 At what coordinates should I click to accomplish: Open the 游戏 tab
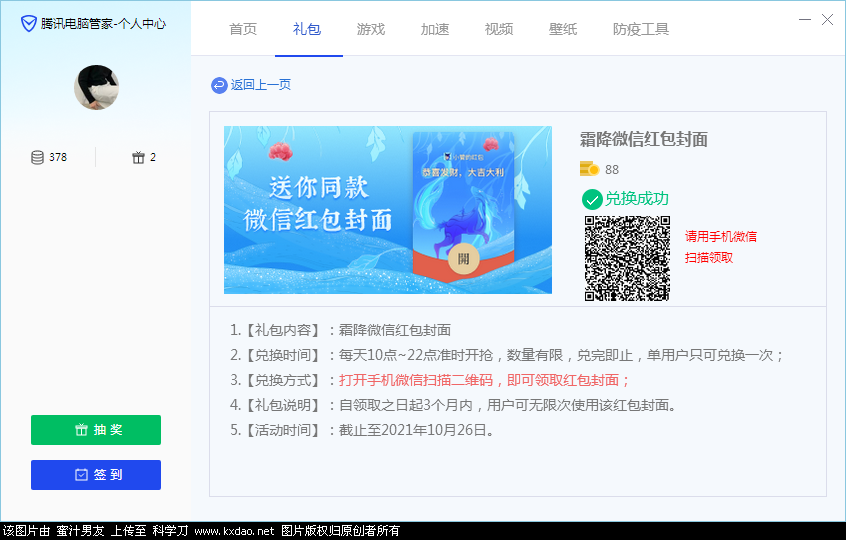(371, 29)
